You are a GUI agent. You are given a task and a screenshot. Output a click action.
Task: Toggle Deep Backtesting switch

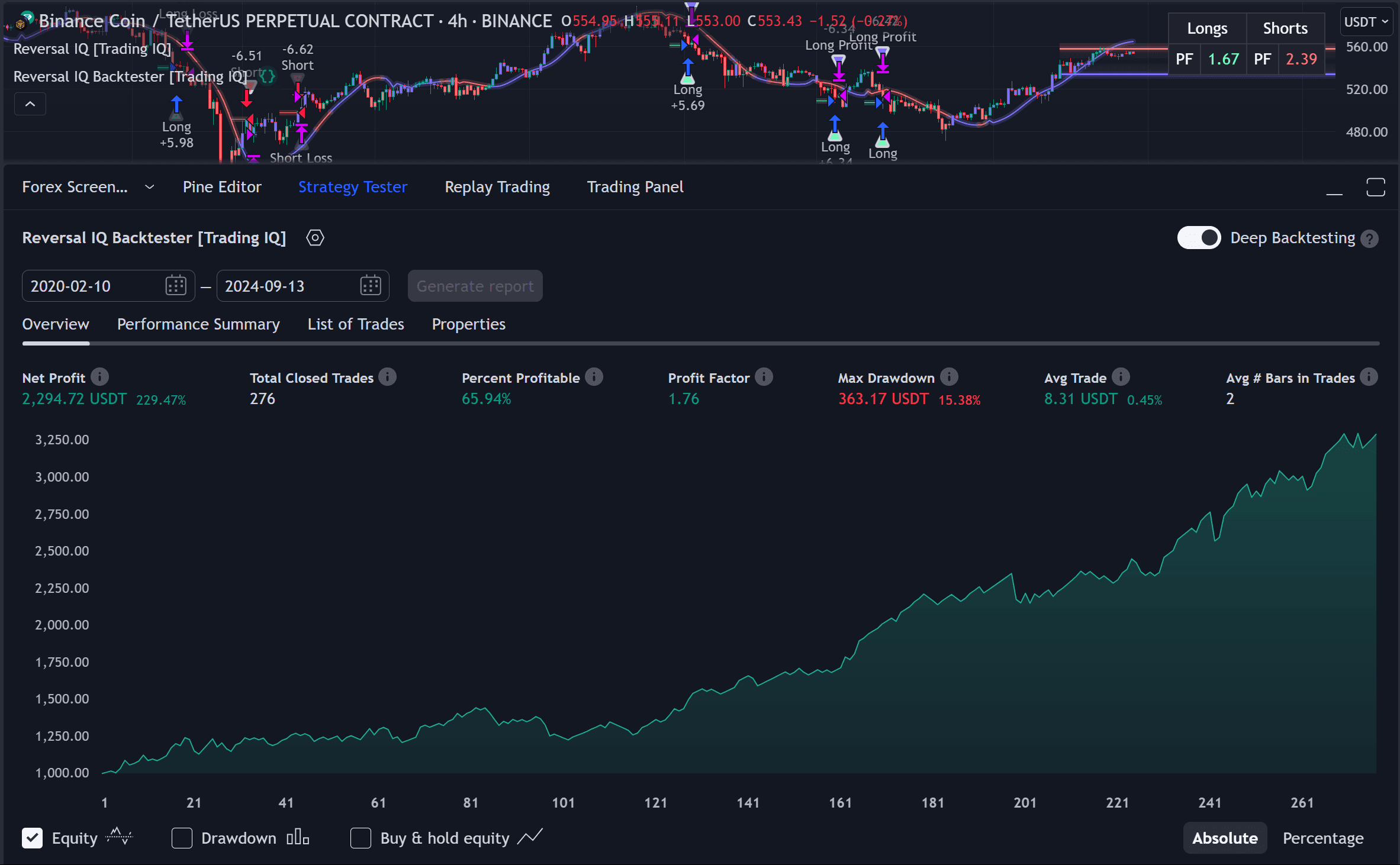tap(1199, 238)
